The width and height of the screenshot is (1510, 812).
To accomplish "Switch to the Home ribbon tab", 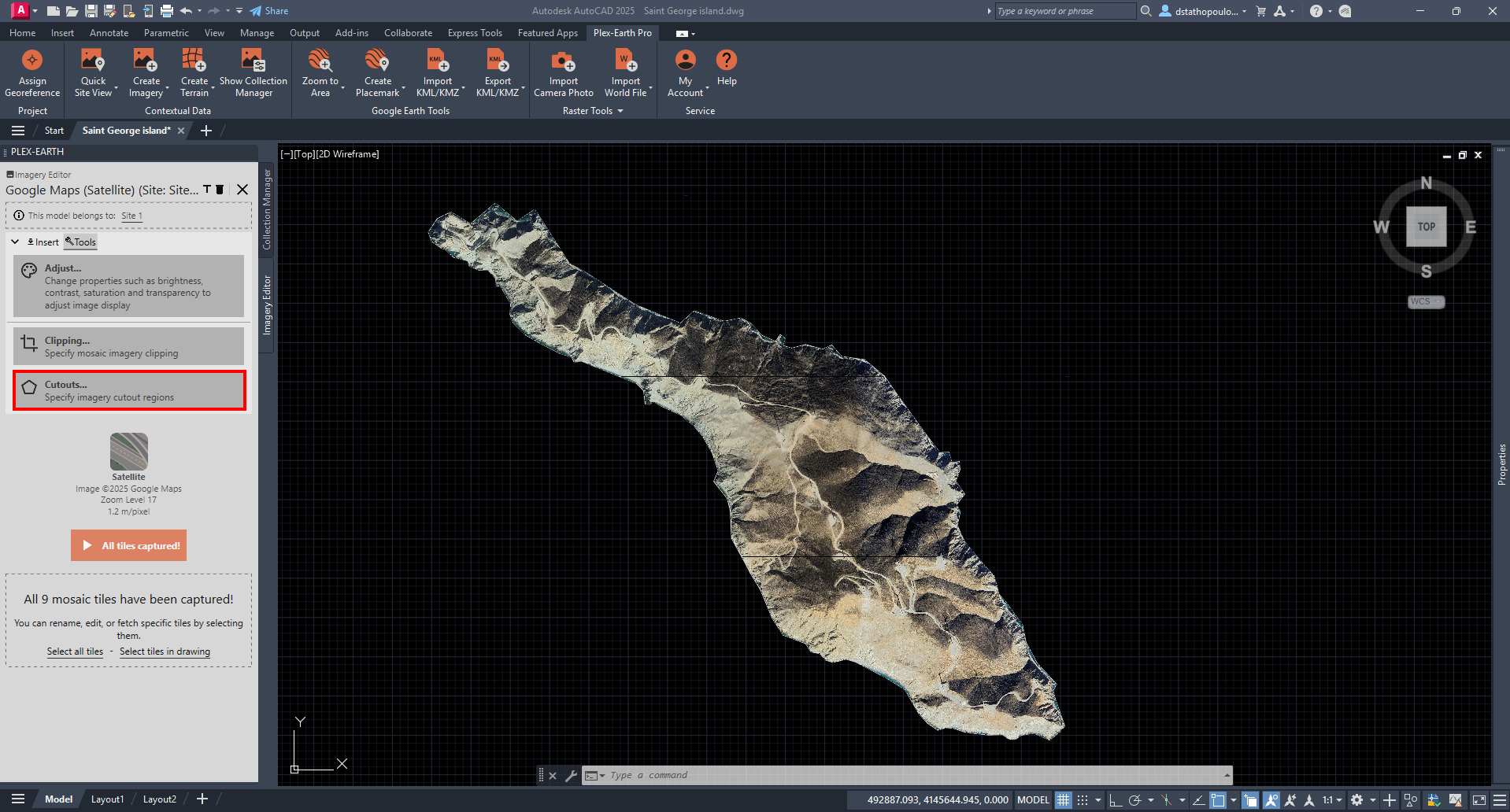I will (x=22, y=33).
